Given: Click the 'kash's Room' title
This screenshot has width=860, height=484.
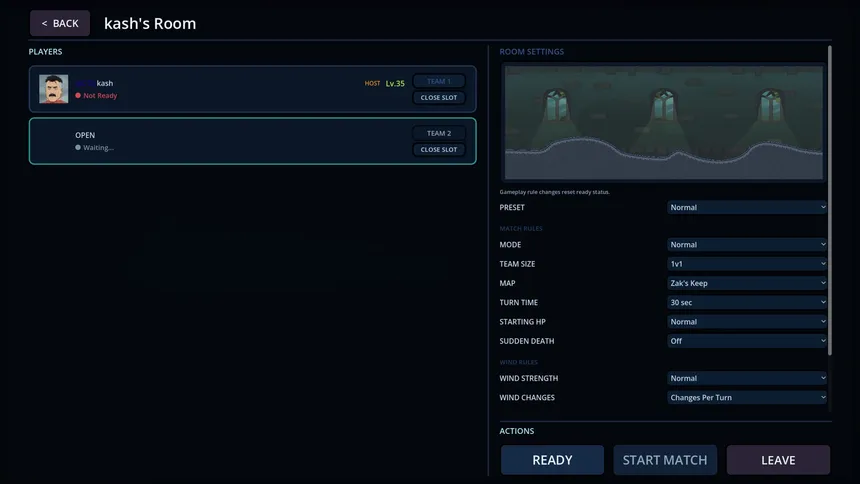Looking at the screenshot, I should [150, 24].
